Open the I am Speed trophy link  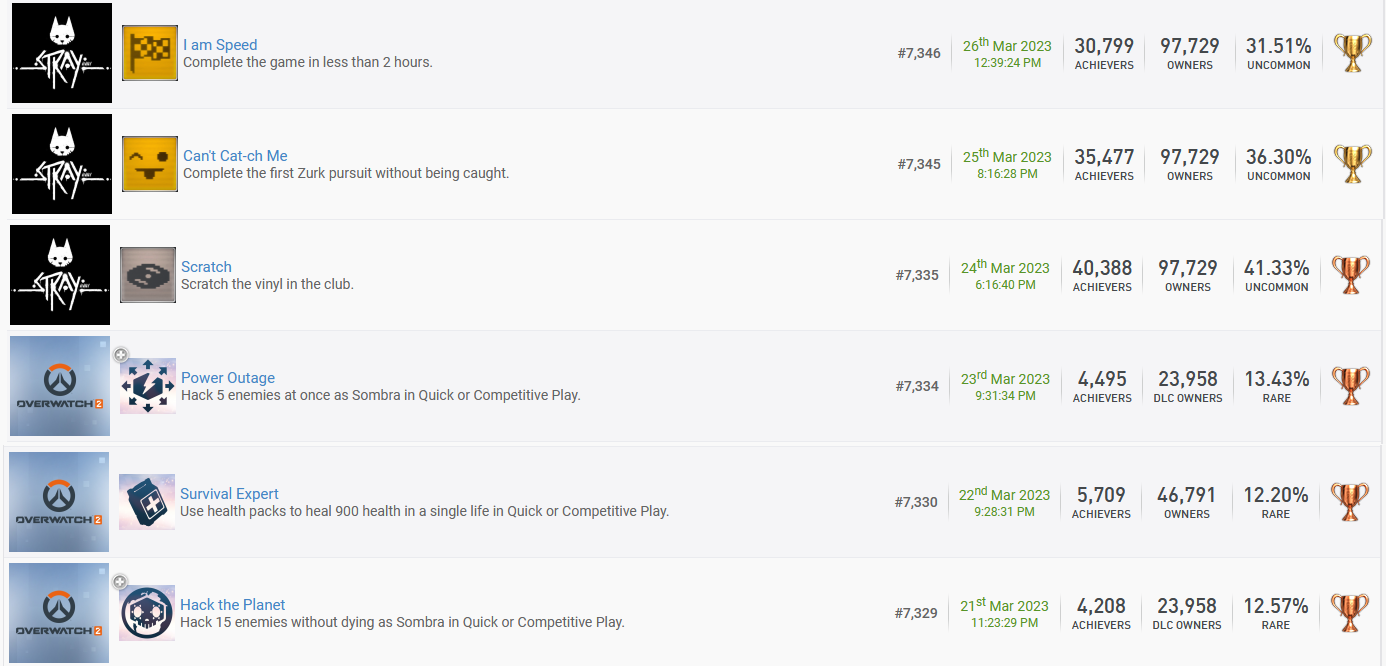(220, 45)
